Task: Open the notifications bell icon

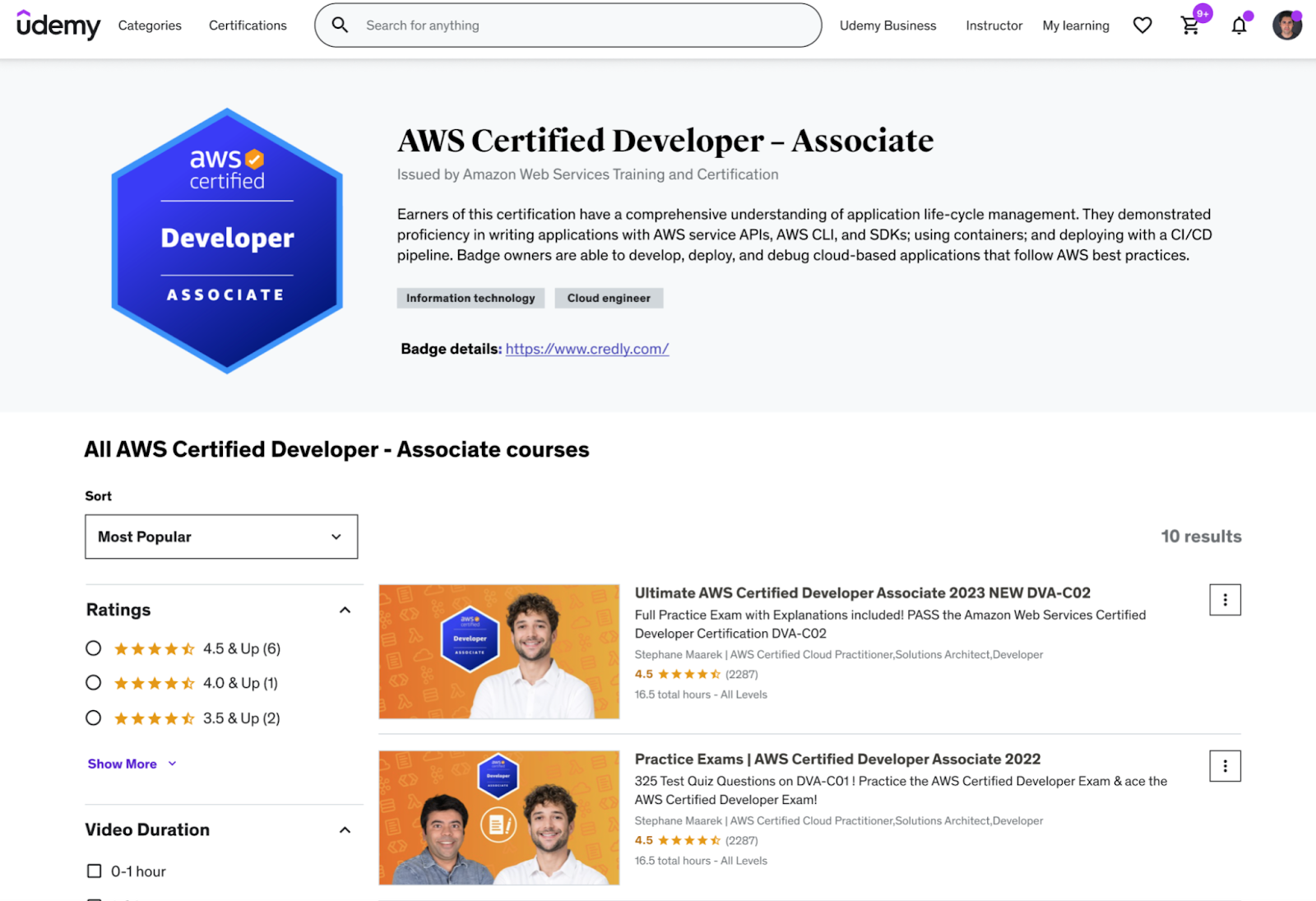Action: tap(1239, 26)
